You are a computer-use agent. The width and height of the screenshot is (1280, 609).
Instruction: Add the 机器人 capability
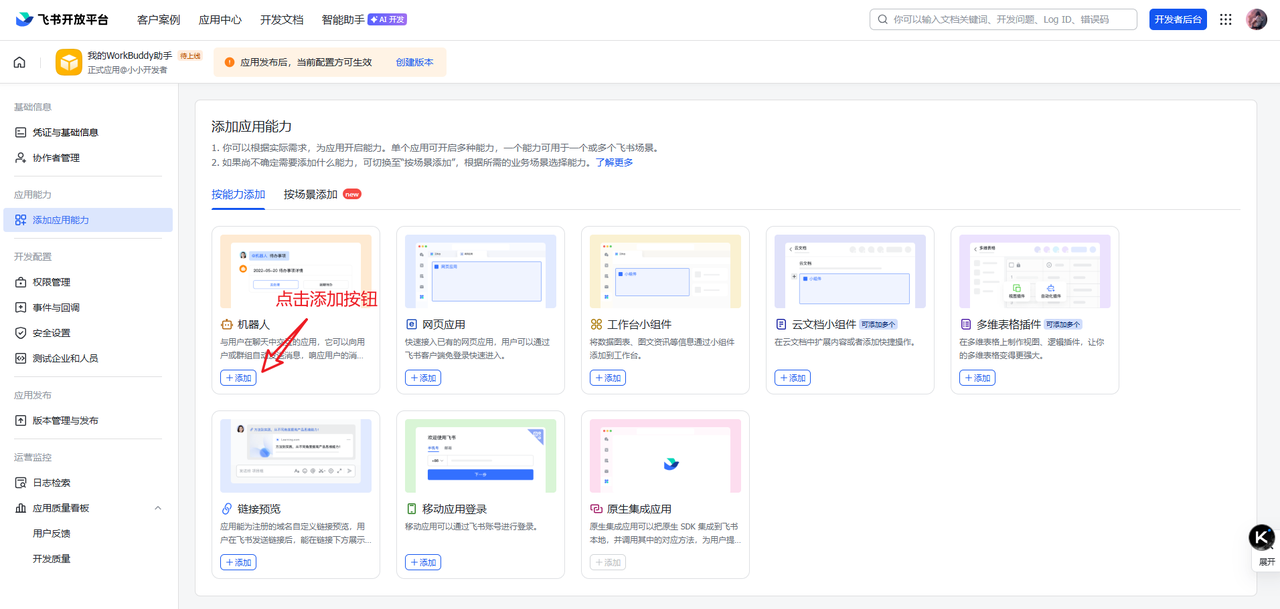tap(238, 378)
